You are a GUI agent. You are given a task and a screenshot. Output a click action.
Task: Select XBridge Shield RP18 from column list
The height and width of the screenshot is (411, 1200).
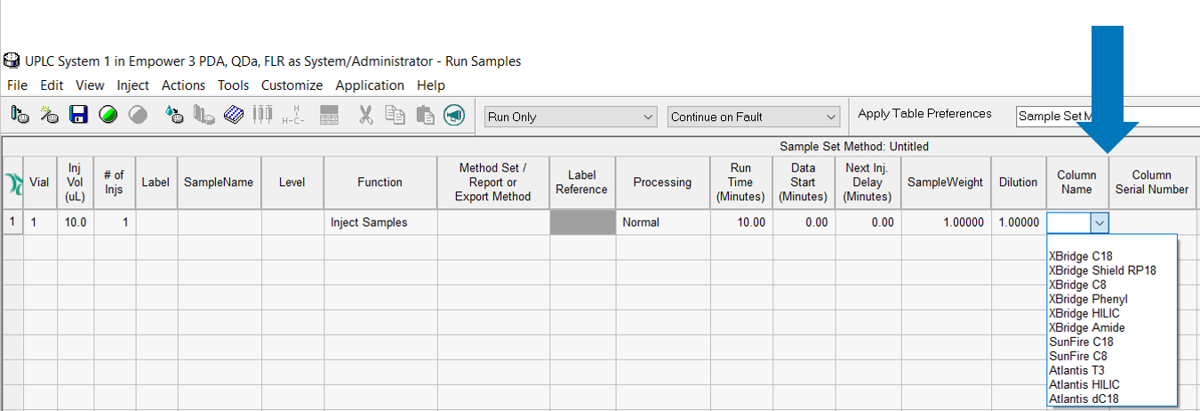pos(1102,270)
